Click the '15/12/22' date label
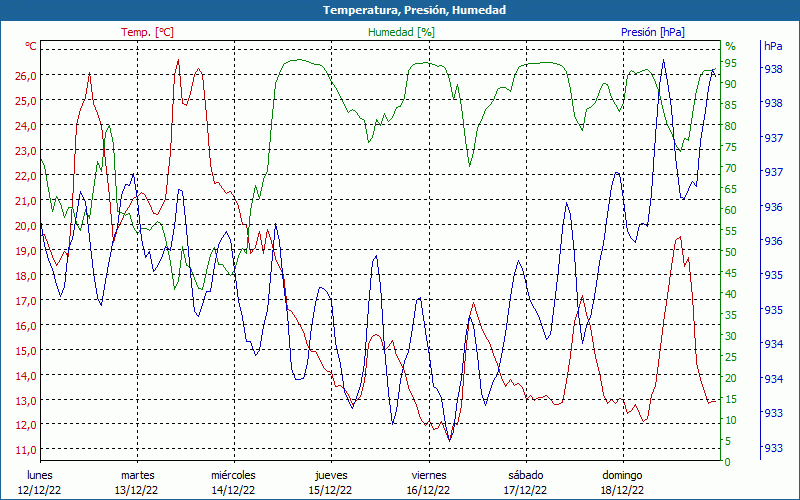The width and height of the screenshot is (800, 500). tap(331, 490)
